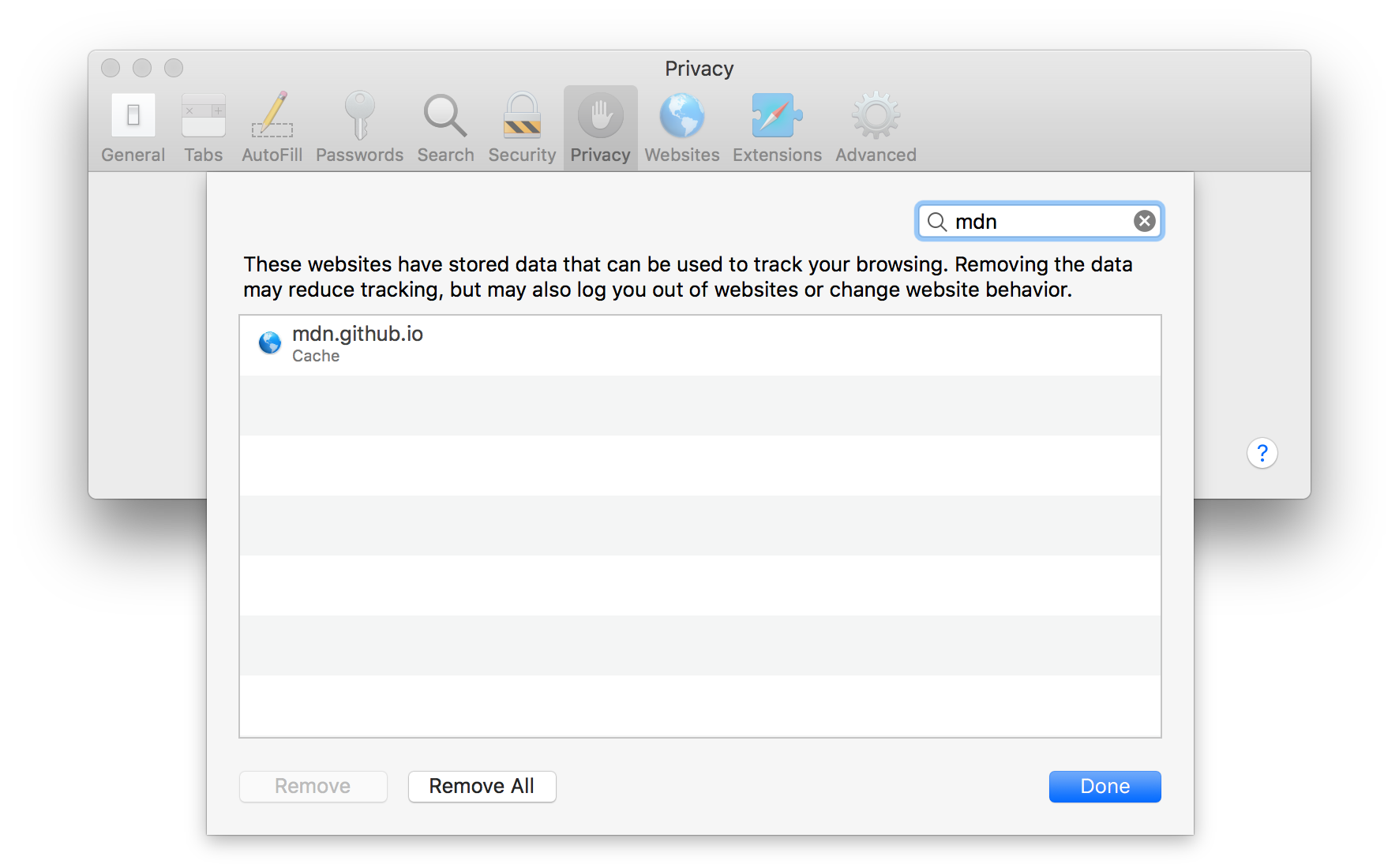The height and width of the screenshot is (868, 1399).
Task: Click the Done button
Action: (x=1105, y=787)
